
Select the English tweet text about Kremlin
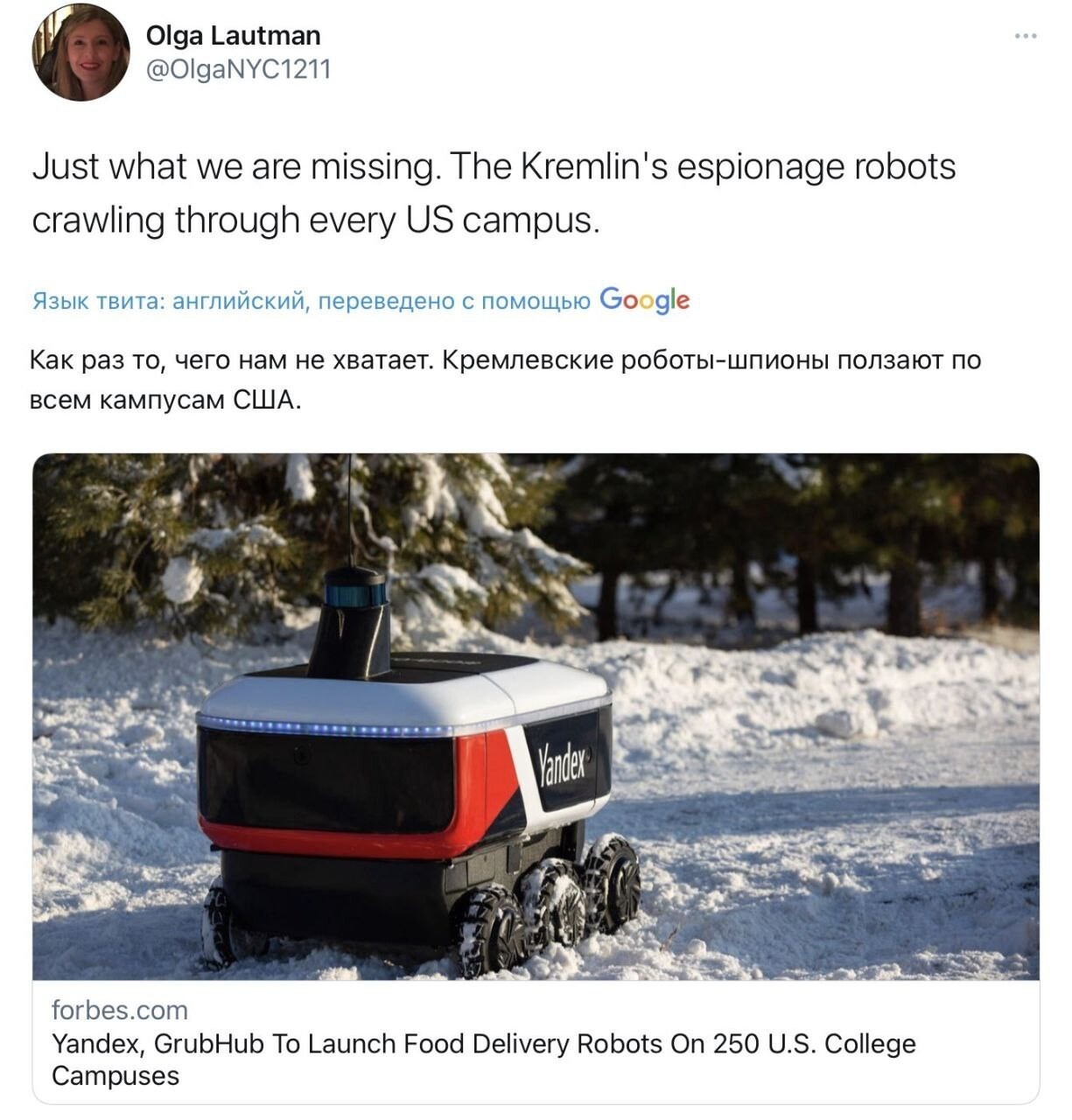pyautogui.click(x=494, y=192)
